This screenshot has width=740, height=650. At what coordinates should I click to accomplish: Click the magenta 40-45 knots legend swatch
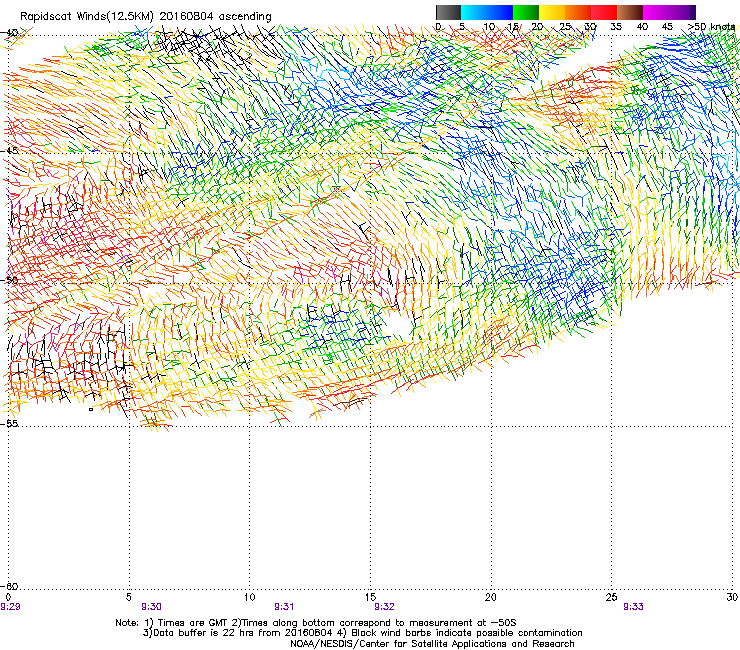(656, 12)
